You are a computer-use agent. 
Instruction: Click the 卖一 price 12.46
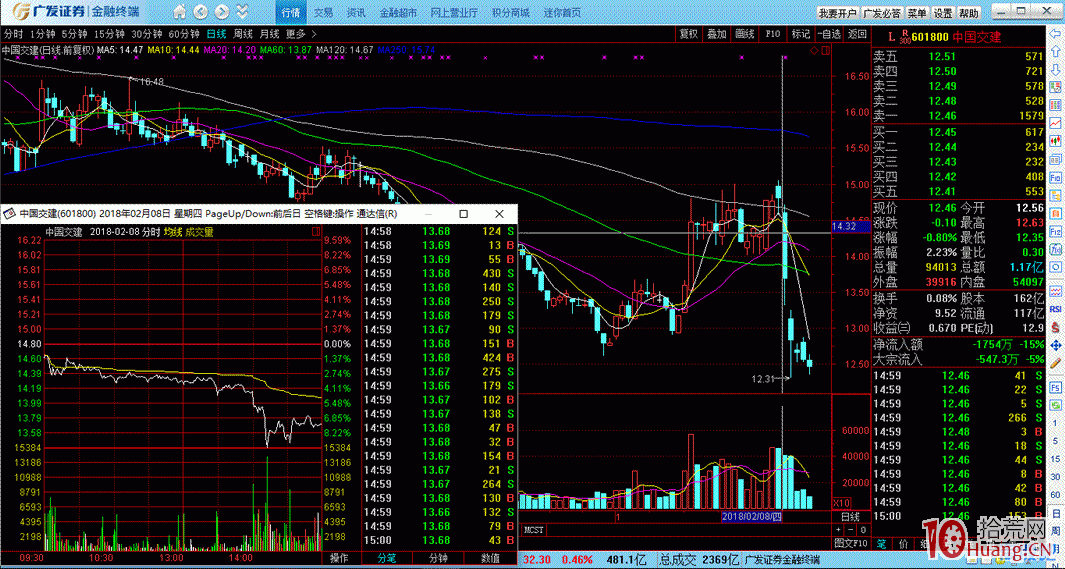pyautogui.click(x=941, y=116)
